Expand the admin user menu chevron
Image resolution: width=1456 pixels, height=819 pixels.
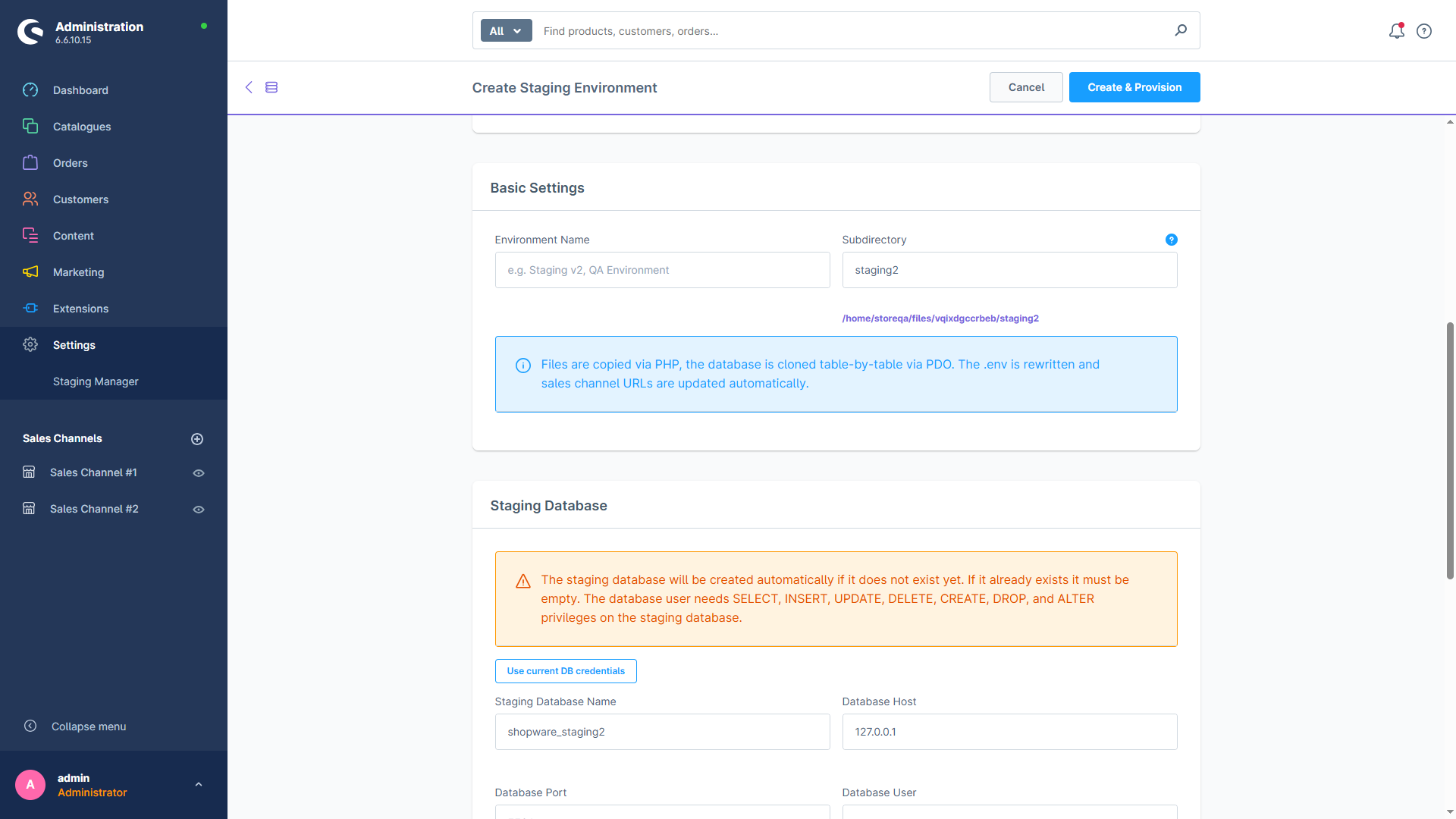tap(199, 785)
